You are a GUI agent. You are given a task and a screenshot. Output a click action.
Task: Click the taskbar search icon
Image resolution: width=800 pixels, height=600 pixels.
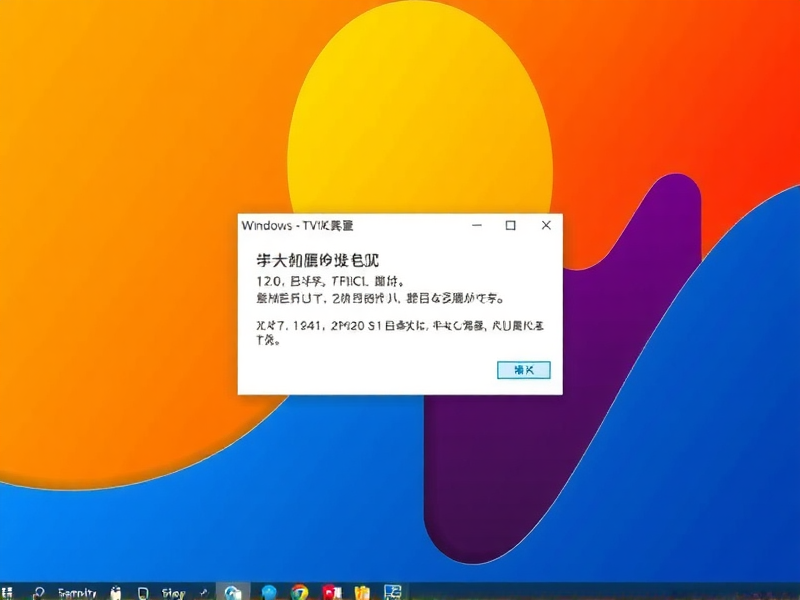pos(40,590)
